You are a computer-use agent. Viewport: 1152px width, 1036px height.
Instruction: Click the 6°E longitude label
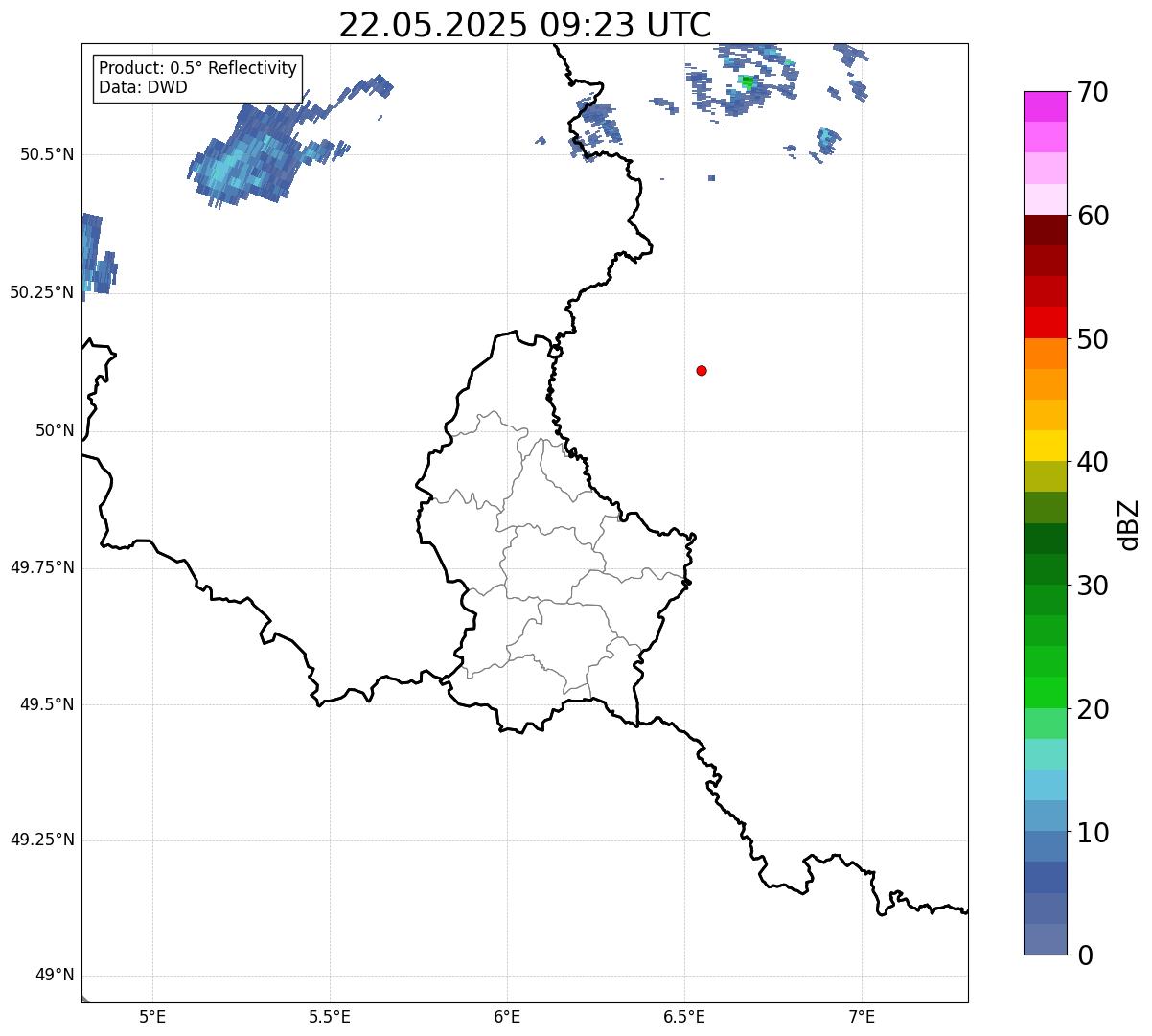pos(507,1016)
